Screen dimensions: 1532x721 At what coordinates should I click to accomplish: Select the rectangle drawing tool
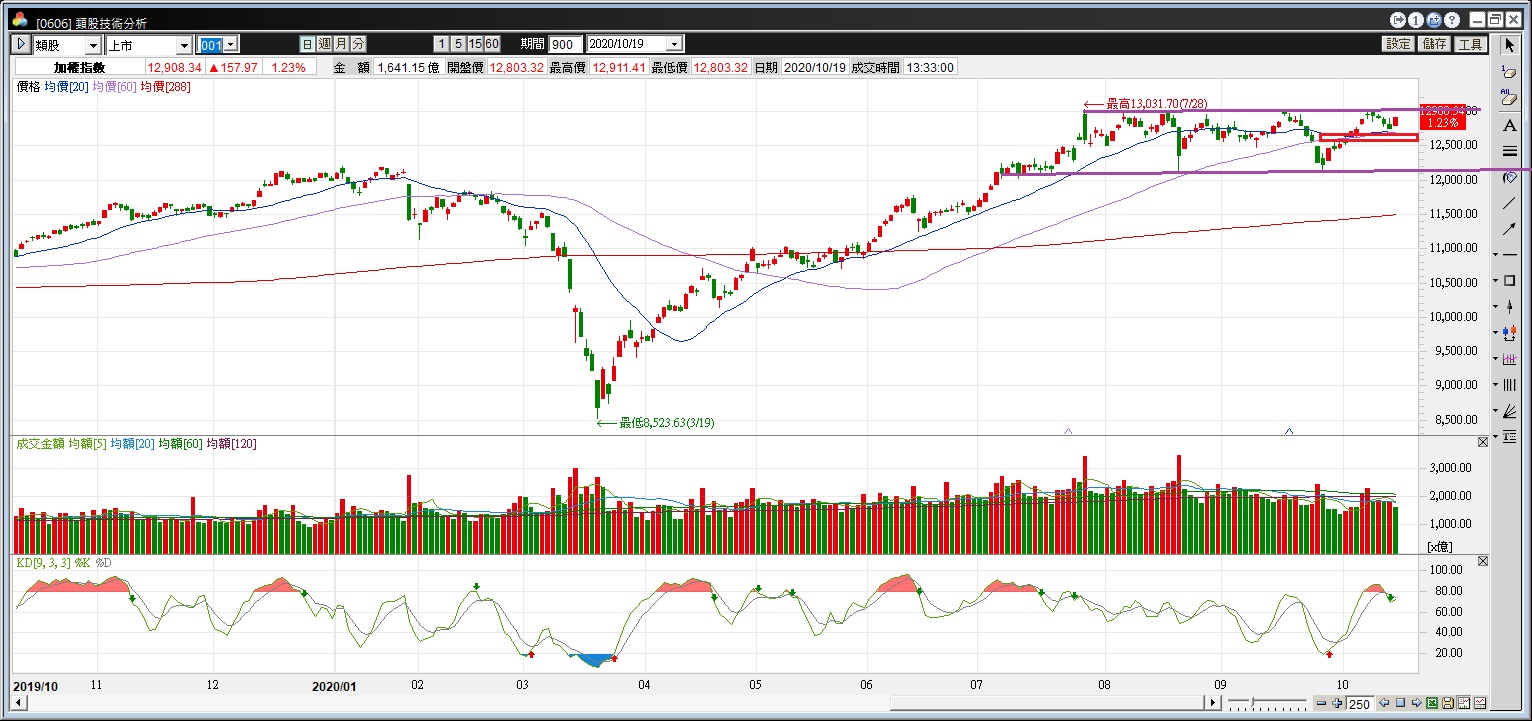coord(1510,280)
